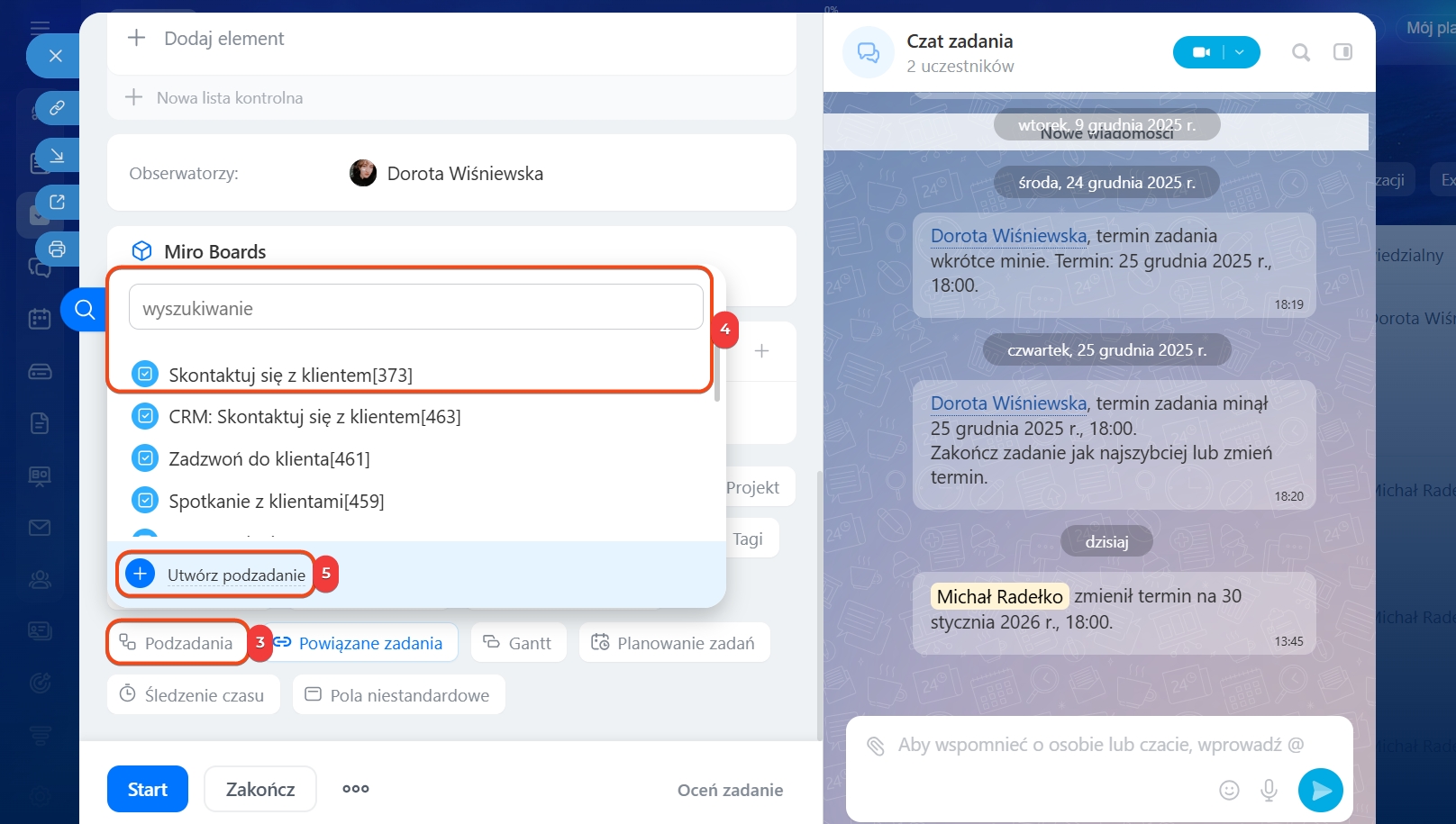
Task: Click the collapse arrow icon on the panel edge
Action: tap(57, 156)
